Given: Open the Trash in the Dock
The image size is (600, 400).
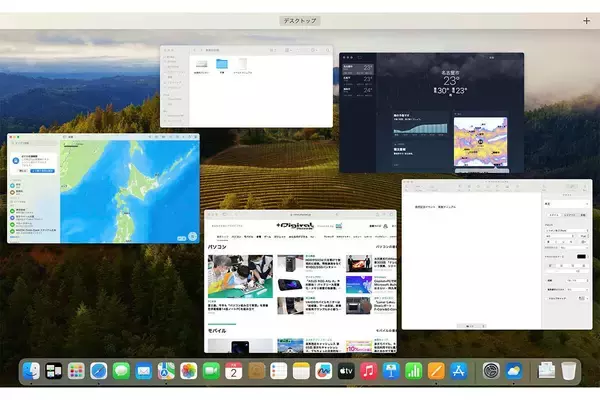Looking at the screenshot, I should point(568,371).
